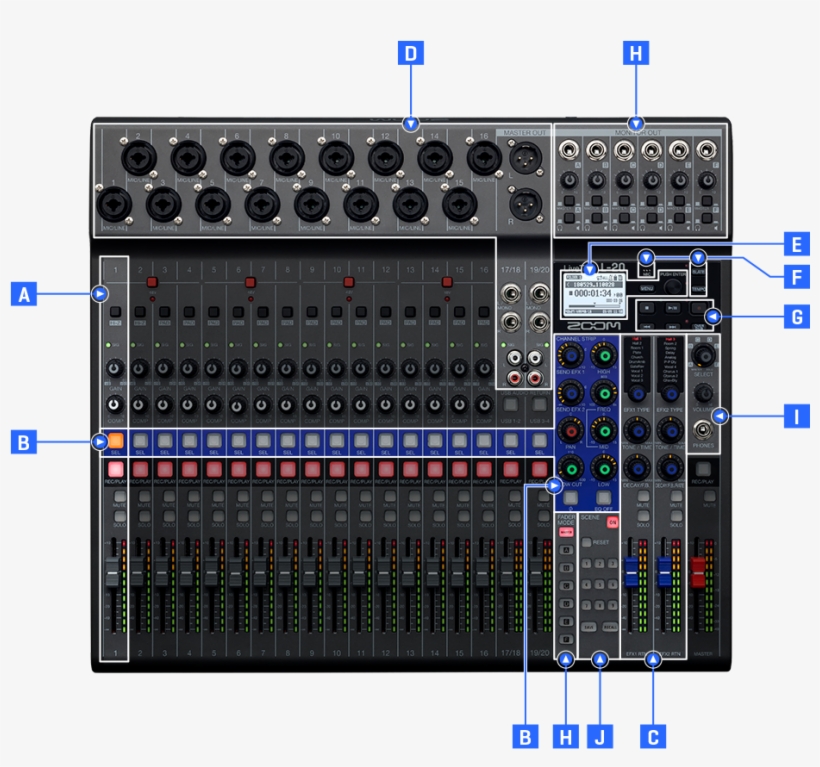Click the HIGH EQ knob
The image size is (820, 767).
coord(604,356)
